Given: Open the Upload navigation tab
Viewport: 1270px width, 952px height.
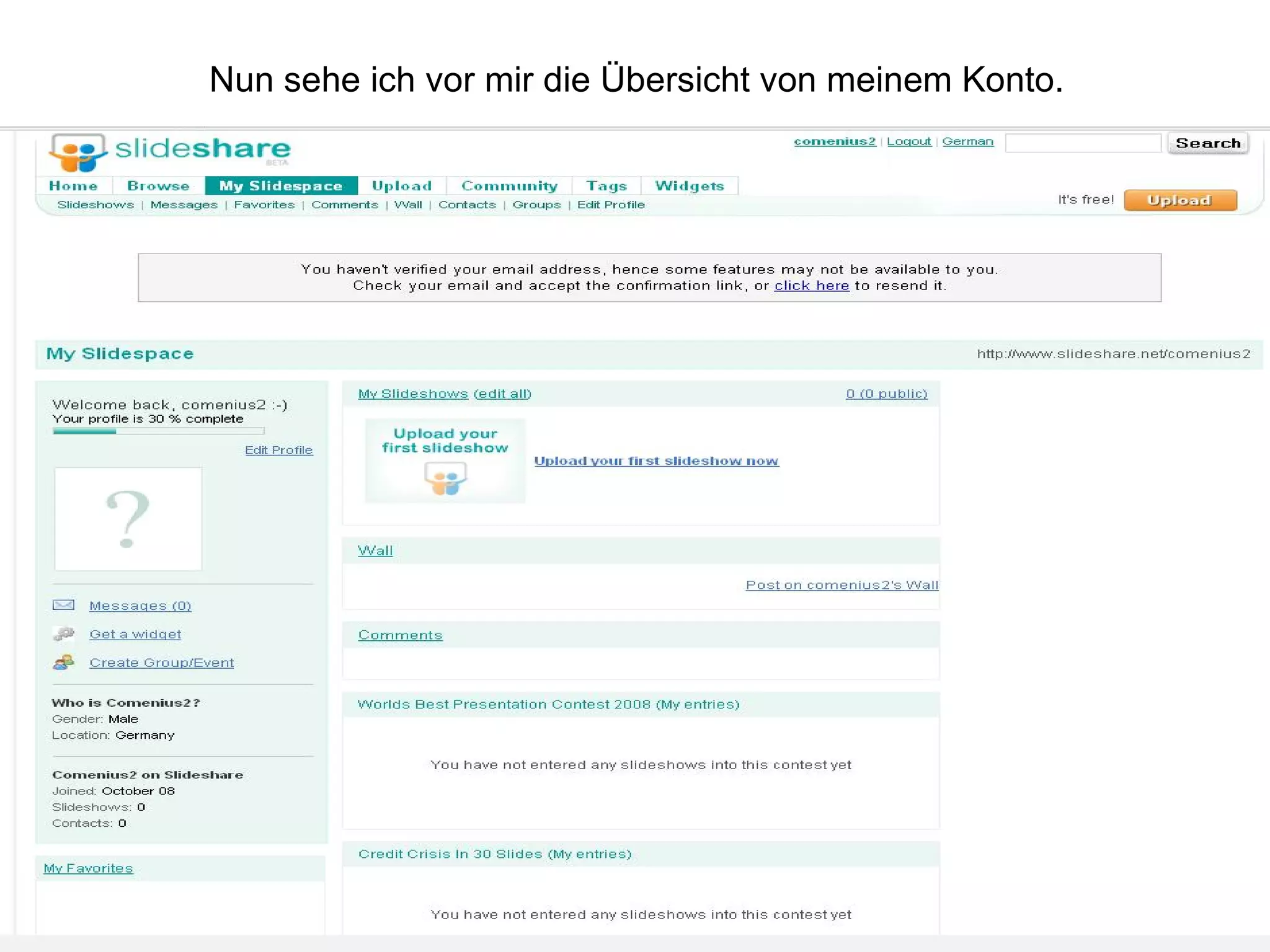Looking at the screenshot, I should tap(402, 186).
